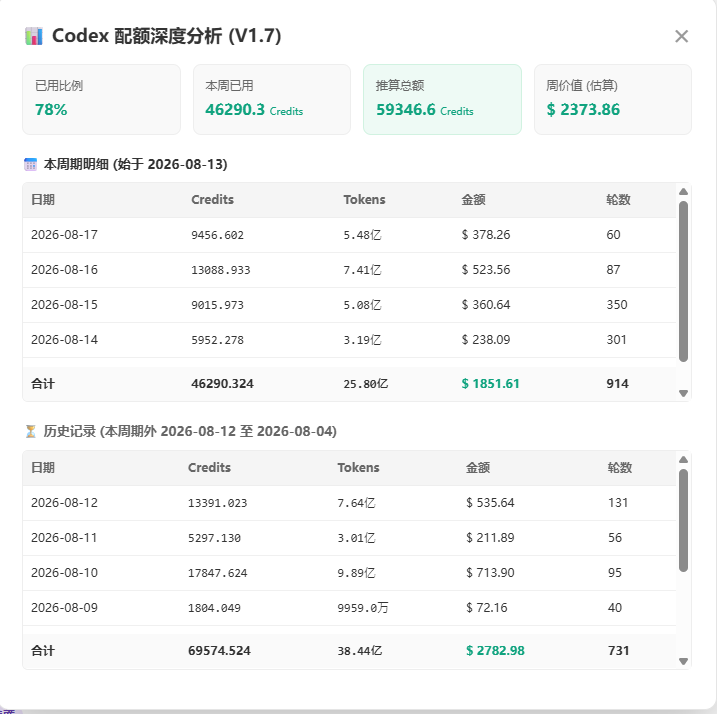Select the 已用比例 78% card

click(102, 99)
